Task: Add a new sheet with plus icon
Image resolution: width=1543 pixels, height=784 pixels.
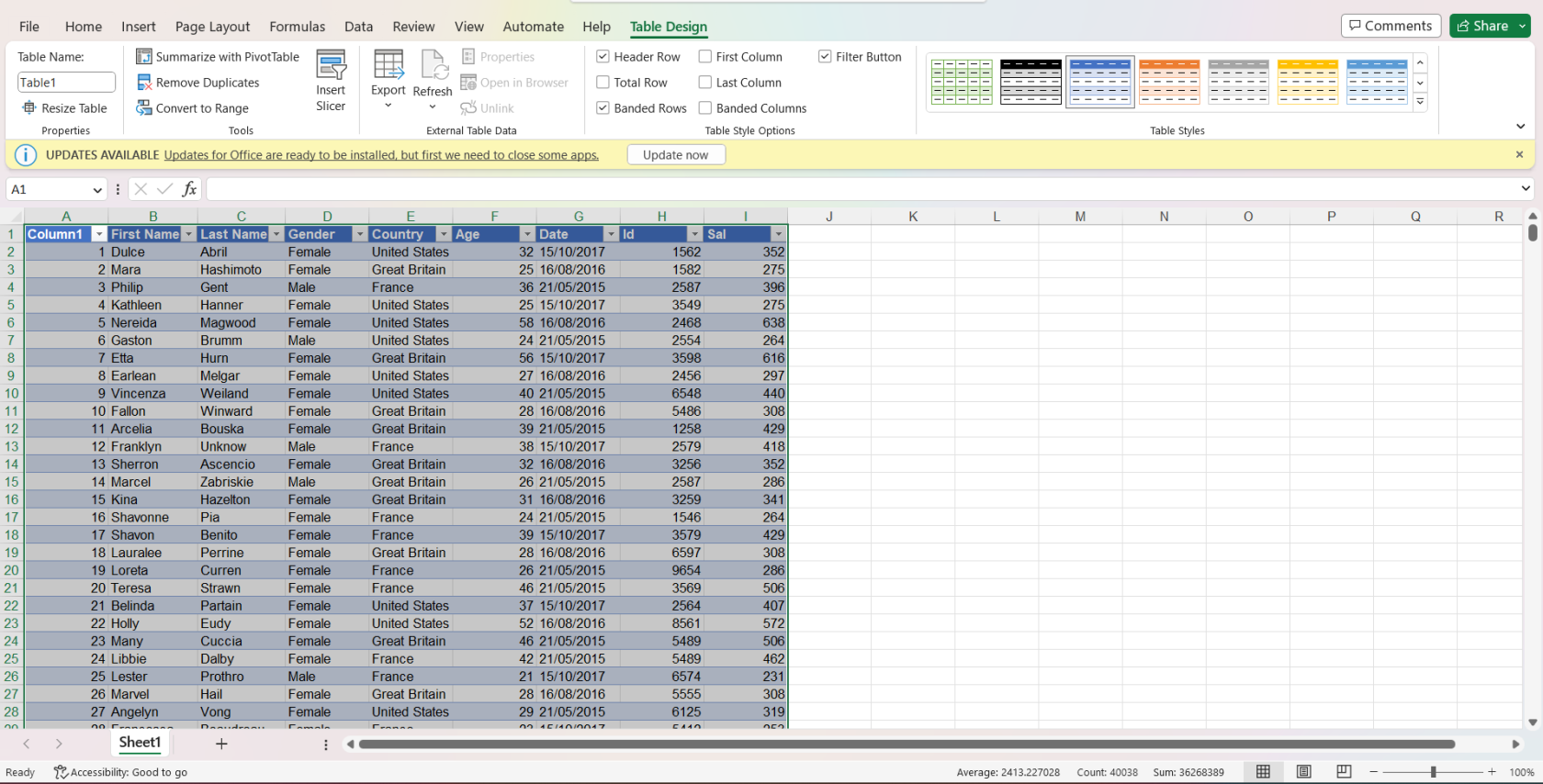Action: tap(221, 744)
